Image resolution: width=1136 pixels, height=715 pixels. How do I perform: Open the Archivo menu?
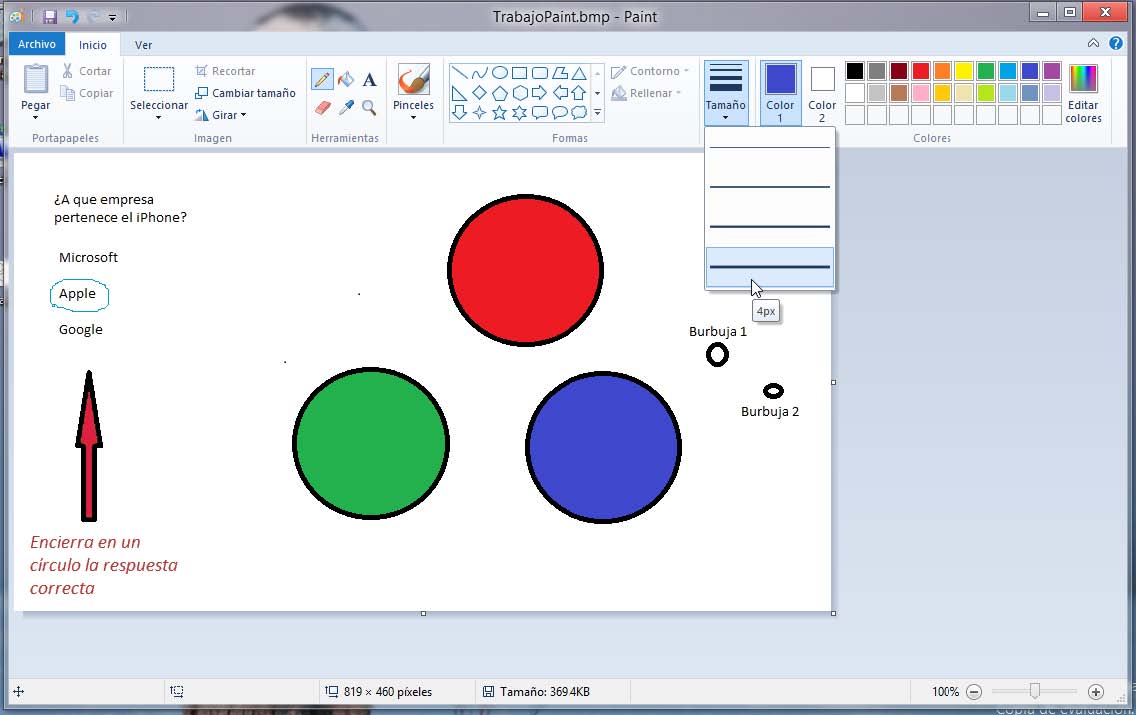(37, 44)
